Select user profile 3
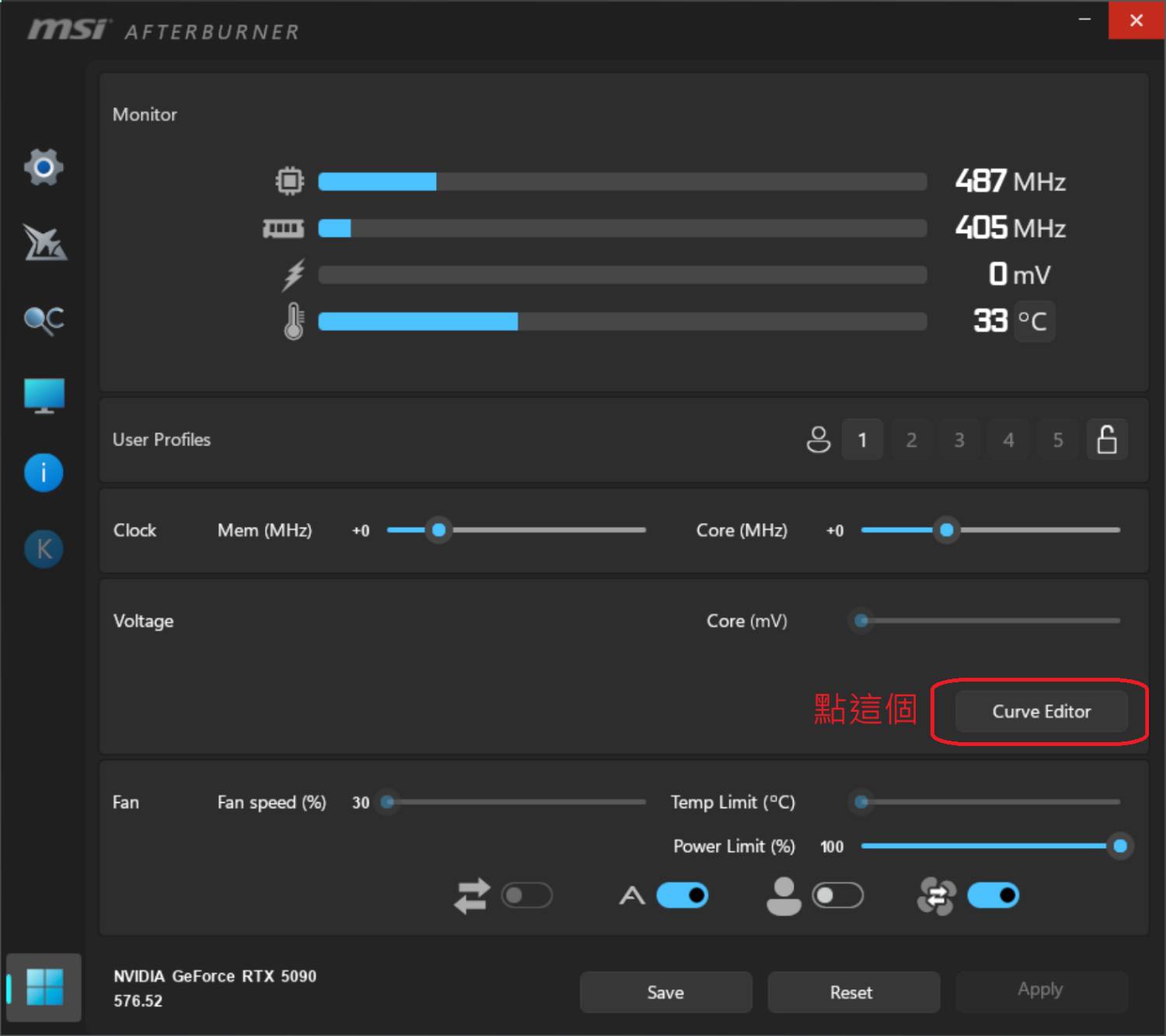Viewport: 1166px width, 1036px height. [960, 440]
